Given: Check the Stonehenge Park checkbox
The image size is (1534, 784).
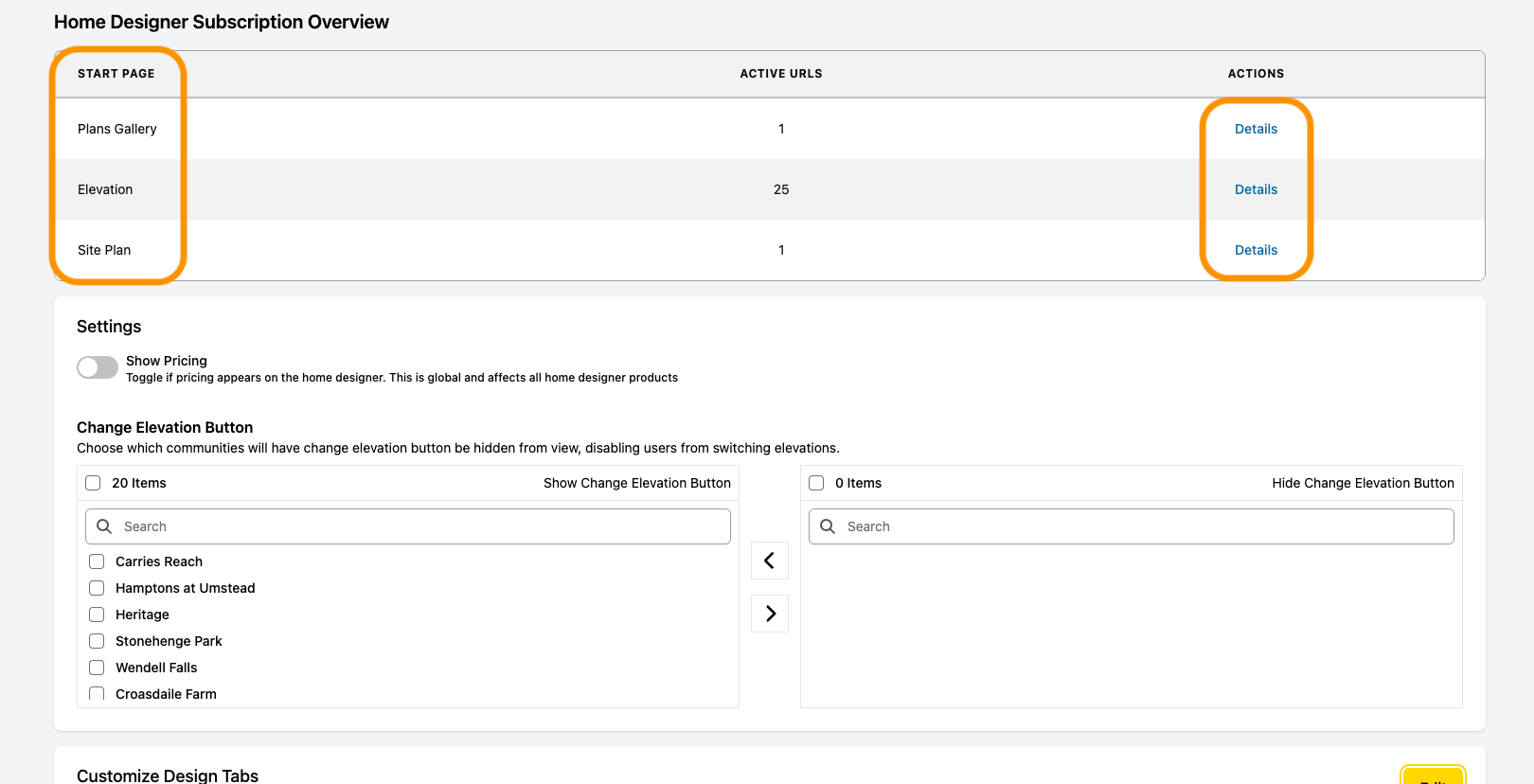Looking at the screenshot, I should pyautogui.click(x=97, y=641).
